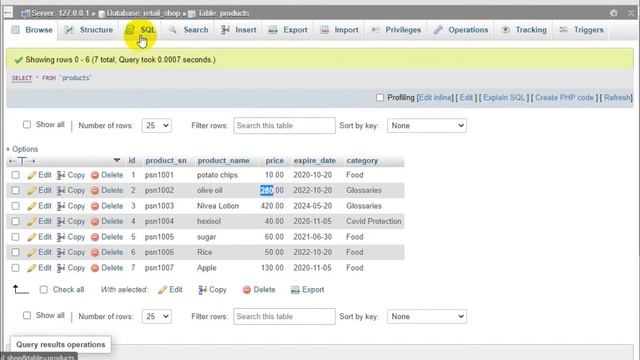The width and height of the screenshot is (640, 360).
Task: Switch to the Structure tab
Action: pos(89,30)
